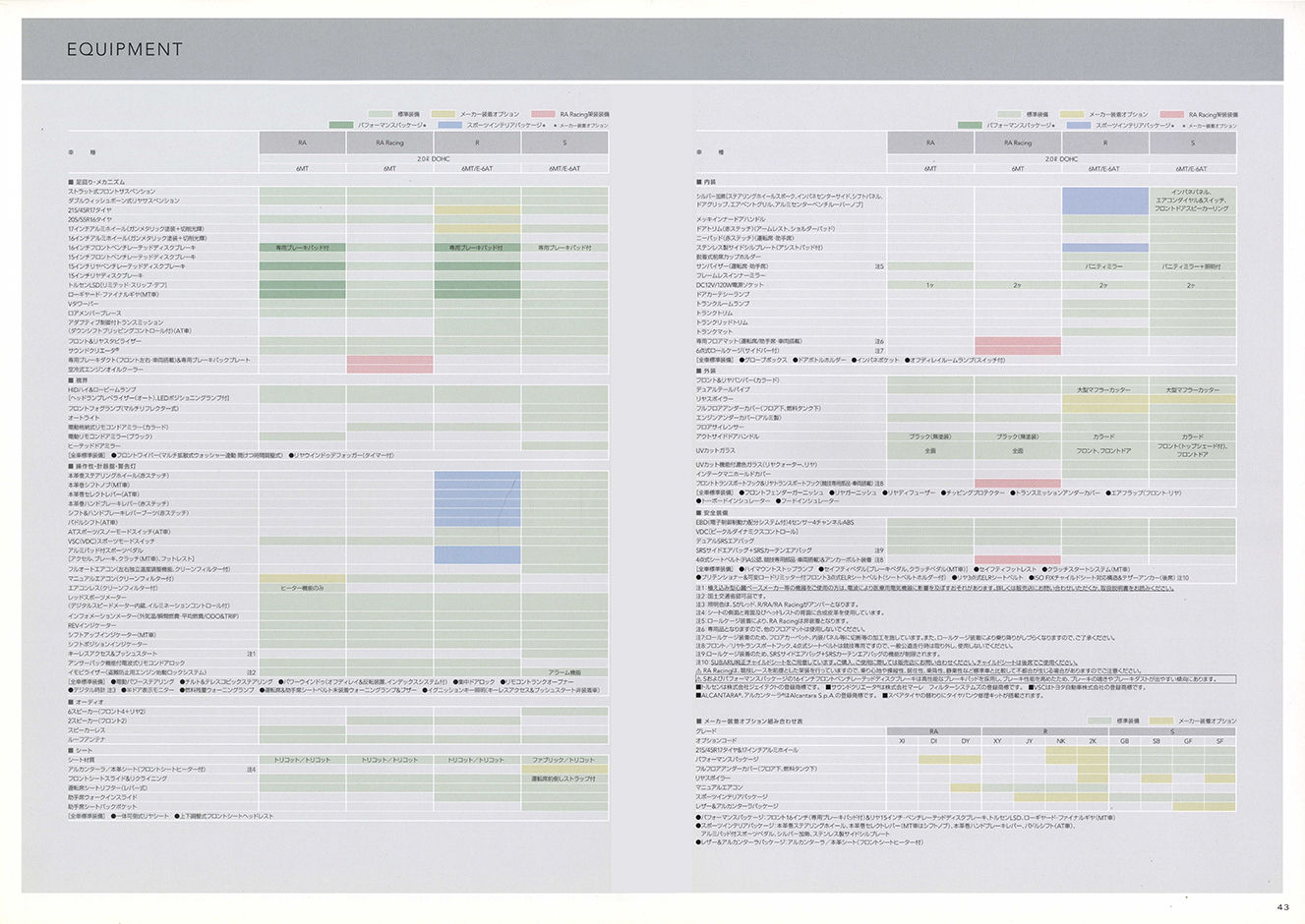Click row 'UVカットガラス'
Screen dimensions: 1305x924
pos(966,450)
